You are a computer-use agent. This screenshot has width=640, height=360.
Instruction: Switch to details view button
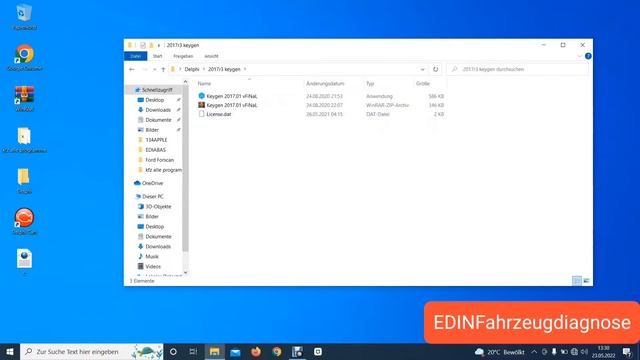577,281
